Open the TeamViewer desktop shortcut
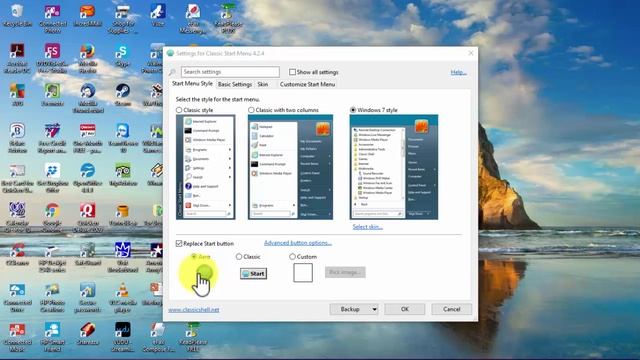The image size is (640, 360). tap(122, 137)
